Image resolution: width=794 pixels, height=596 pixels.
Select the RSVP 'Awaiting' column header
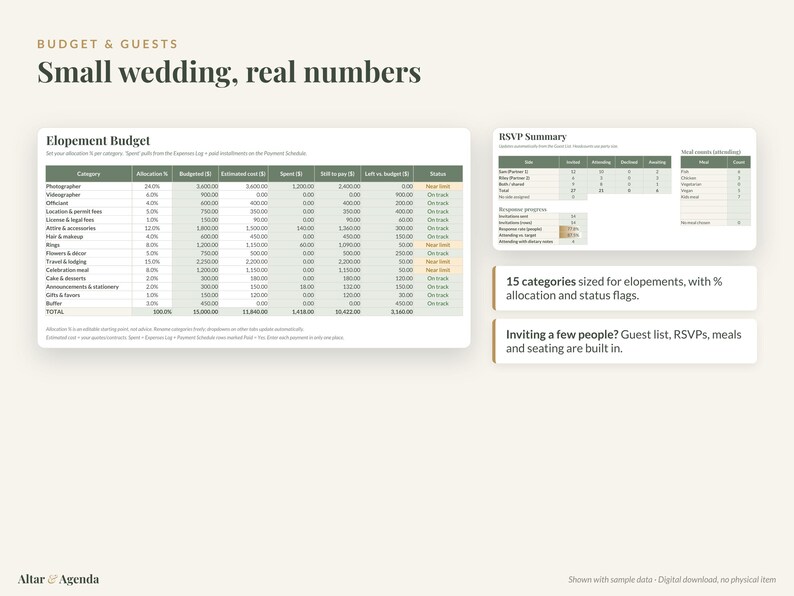coord(657,162)
